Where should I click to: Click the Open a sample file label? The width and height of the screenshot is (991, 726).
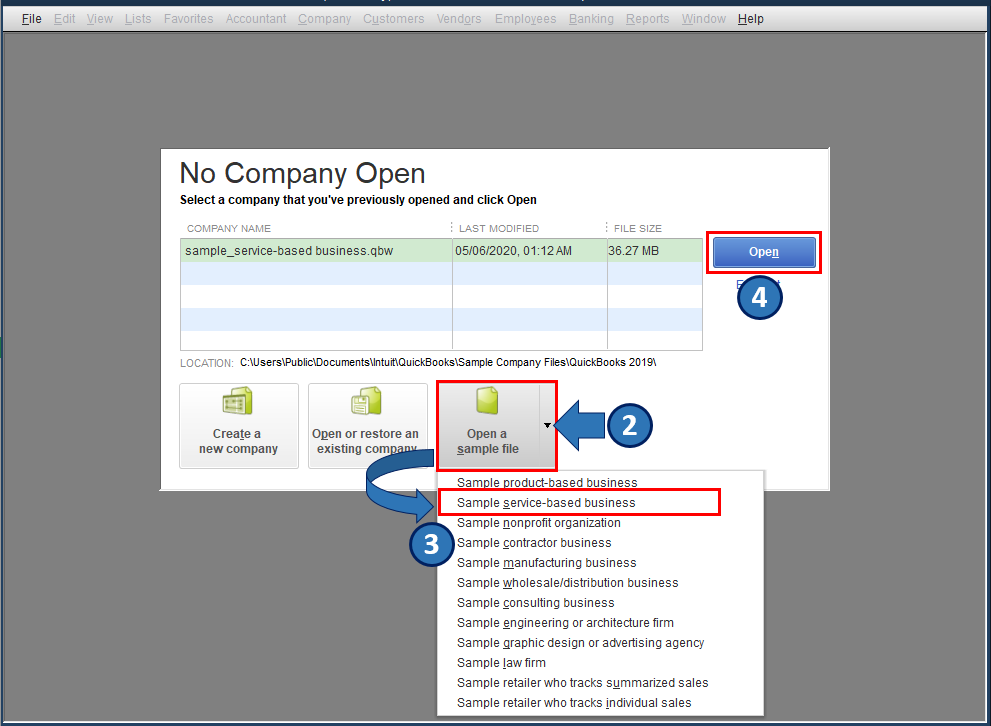487,441
